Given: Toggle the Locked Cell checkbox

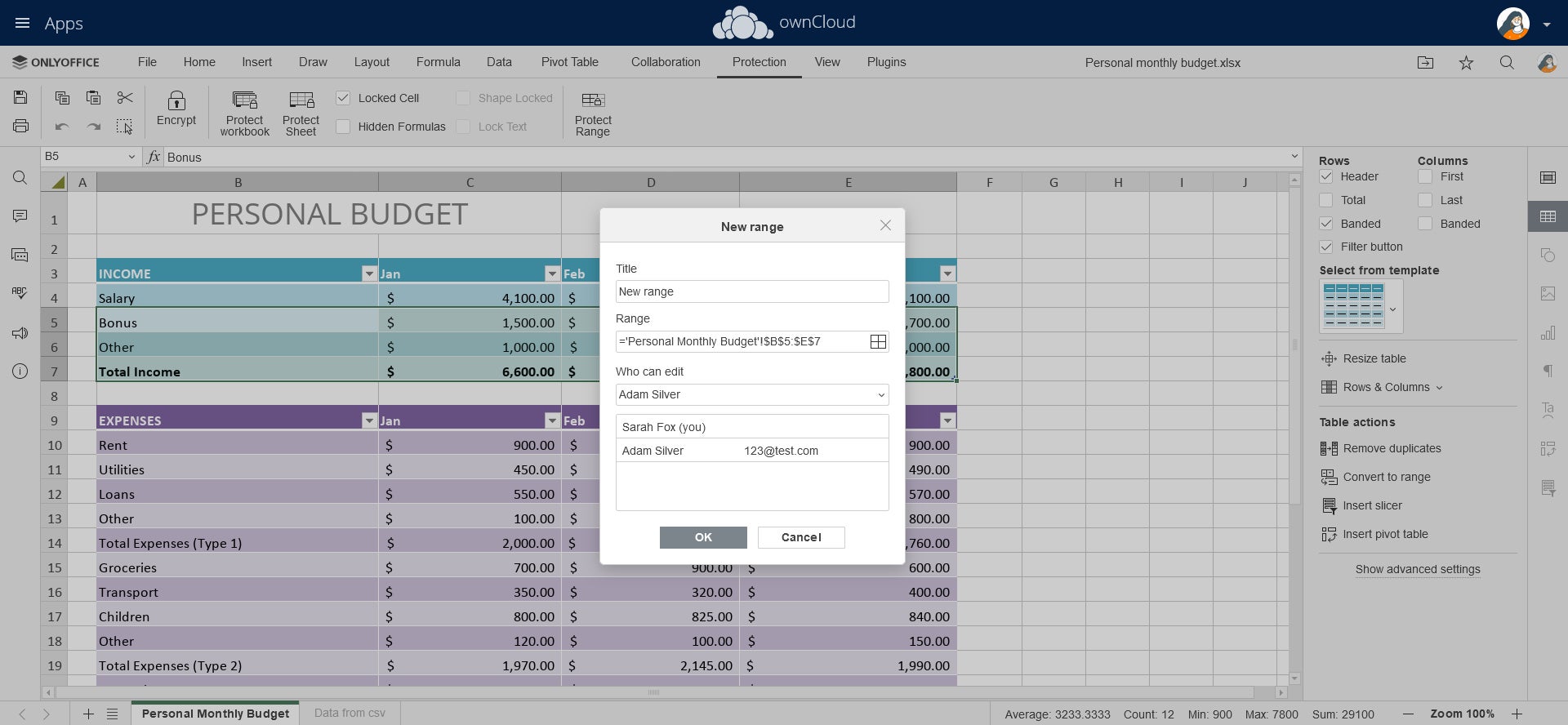Looking at the screenshot, I should tap(343, 98).
